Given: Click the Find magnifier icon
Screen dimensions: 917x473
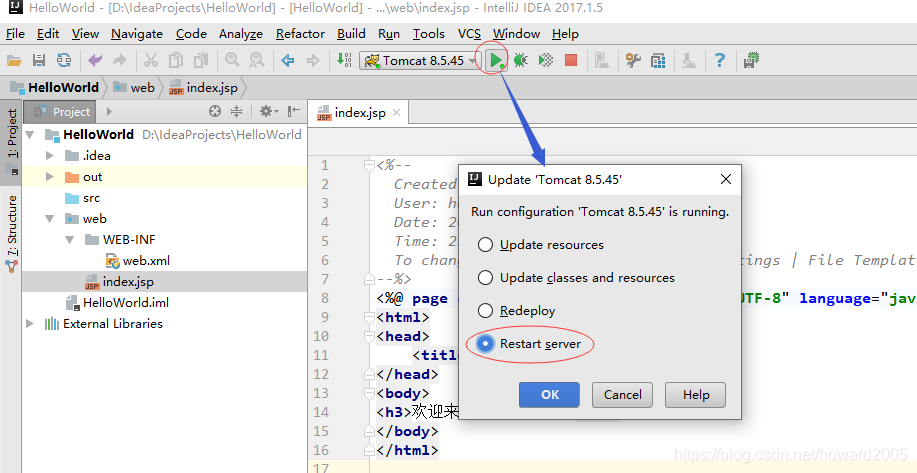Looking at the screenshot, I should click(232, 60).
